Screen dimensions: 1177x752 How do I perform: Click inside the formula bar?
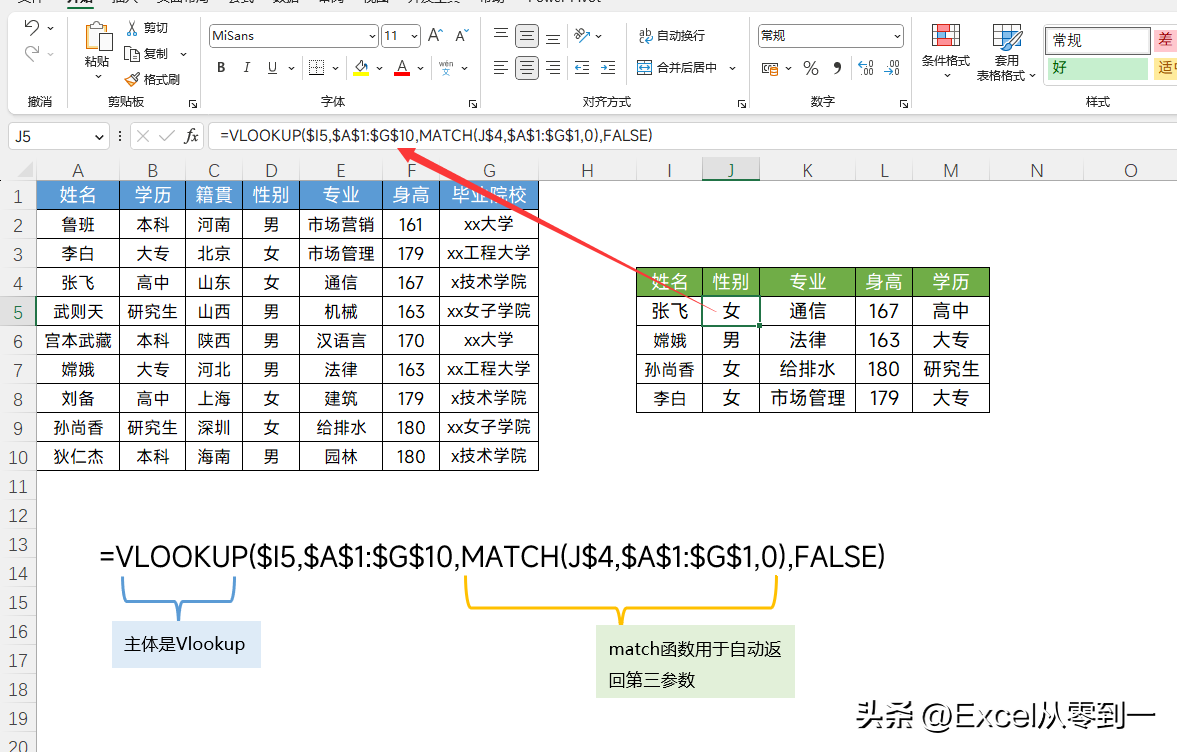692,136
